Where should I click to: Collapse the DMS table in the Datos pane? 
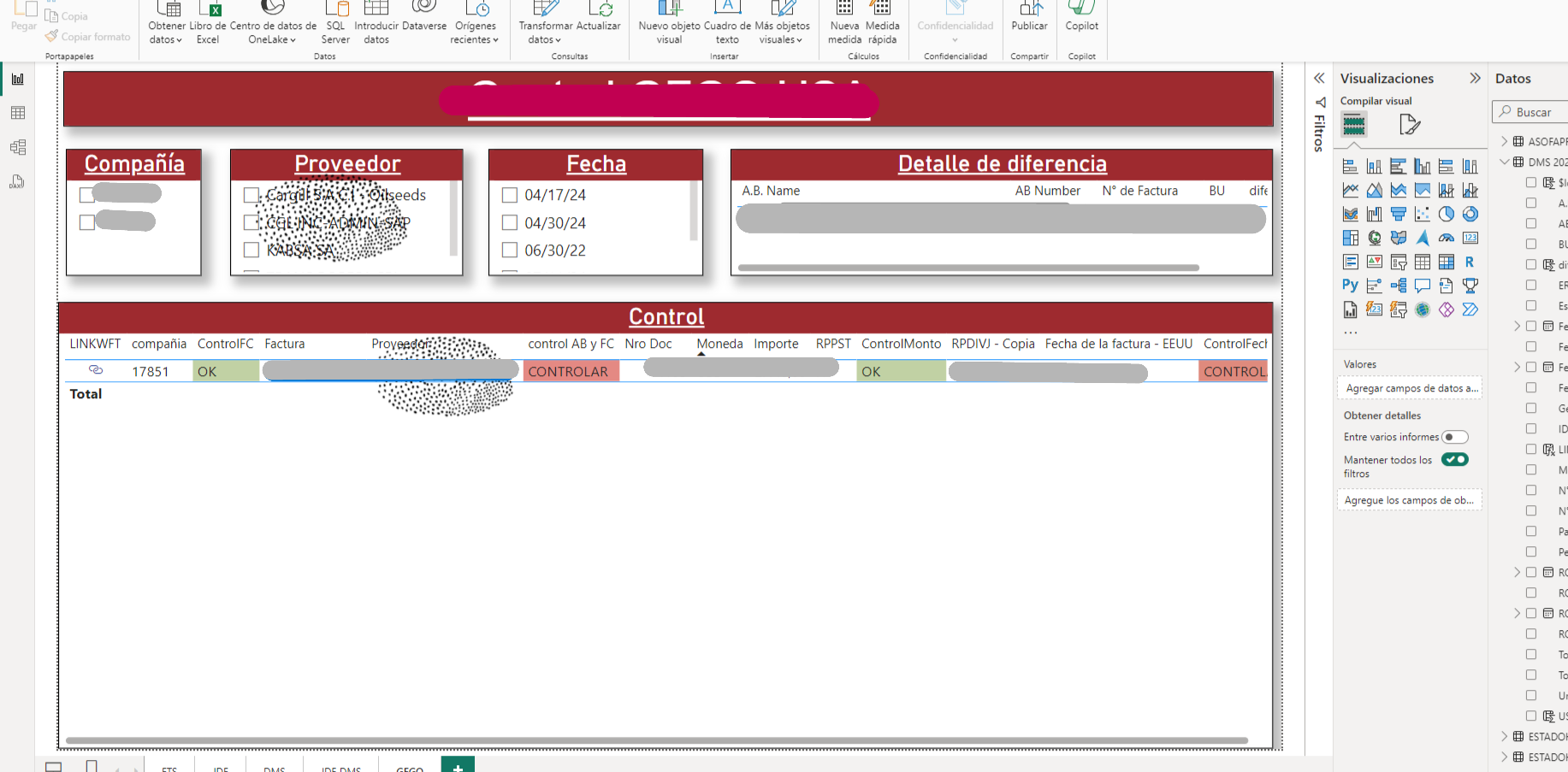1506,162
